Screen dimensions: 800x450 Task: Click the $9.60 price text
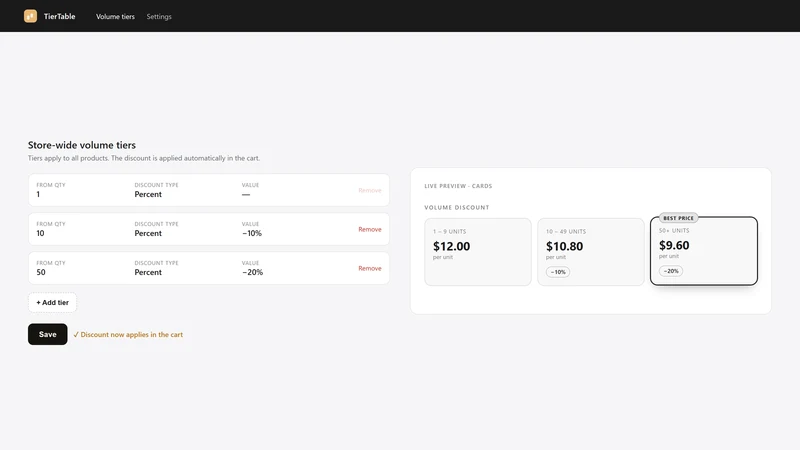[x=674, y=245]
